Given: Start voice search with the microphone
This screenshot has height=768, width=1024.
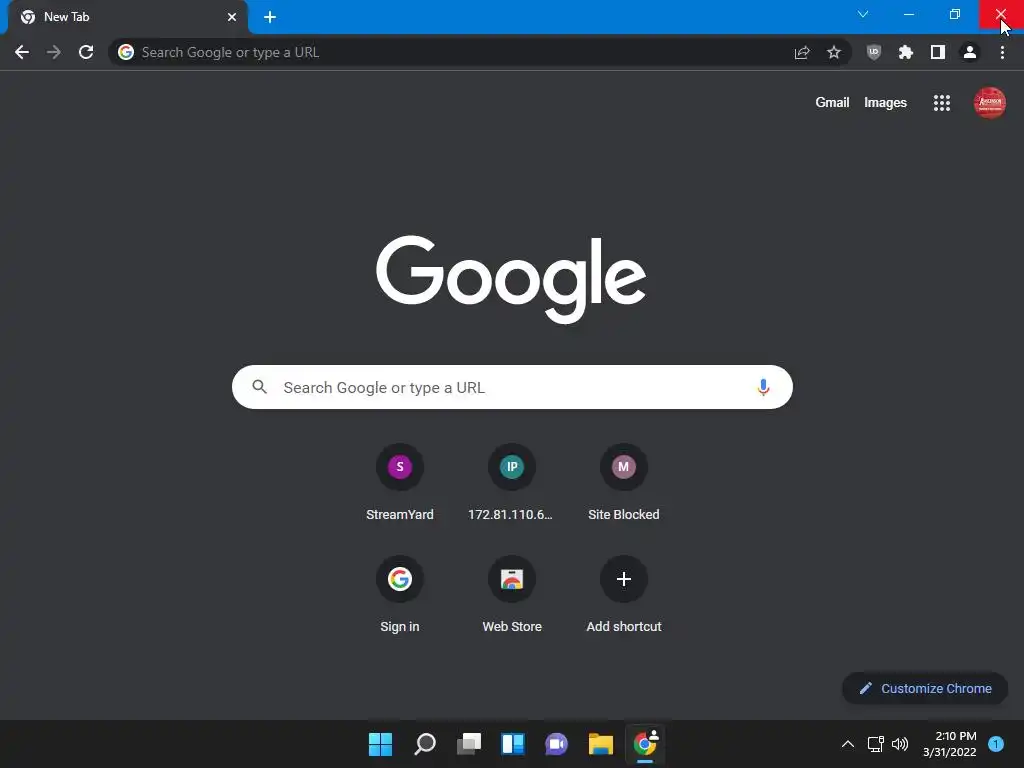Looking at the screenshot, I should [763, 387].
